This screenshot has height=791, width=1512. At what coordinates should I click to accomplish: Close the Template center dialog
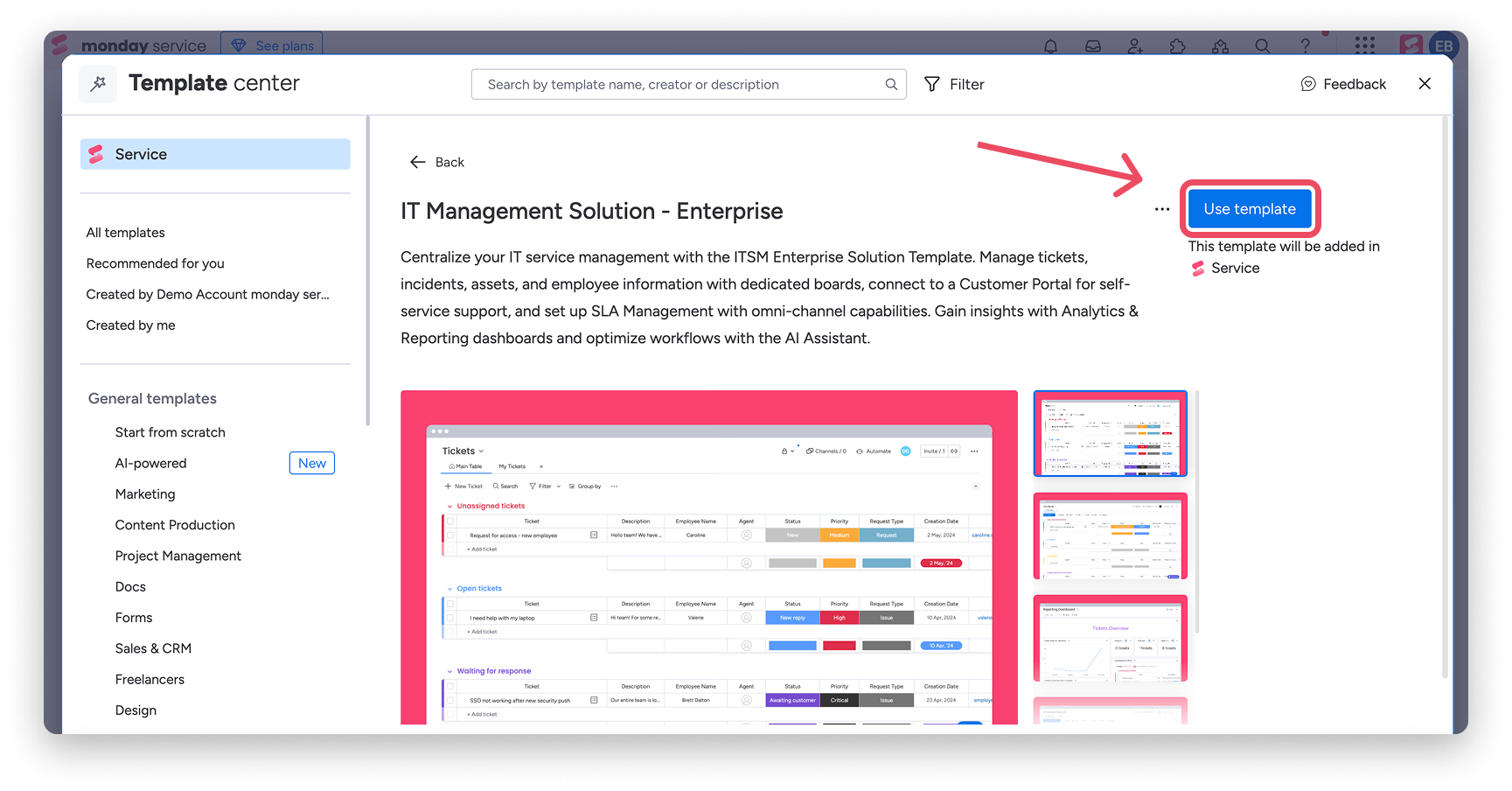coord(1425,84)
